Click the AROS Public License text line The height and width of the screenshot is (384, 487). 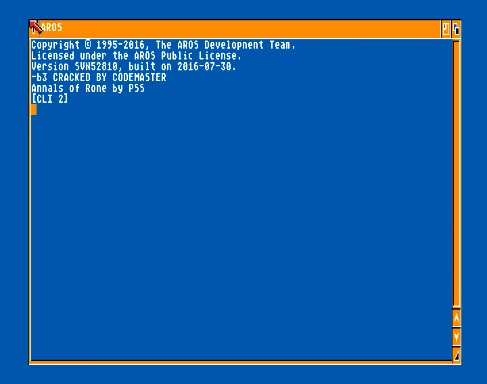[x=136, y=56]
